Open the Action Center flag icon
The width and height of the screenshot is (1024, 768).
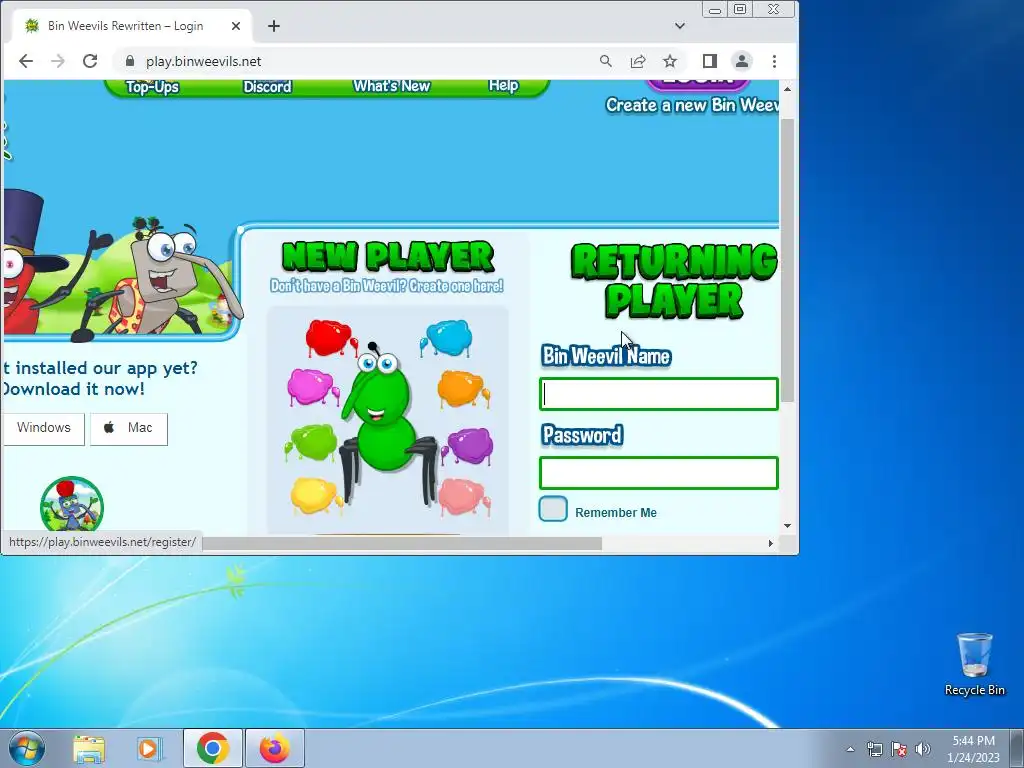(x=899, y=749)
